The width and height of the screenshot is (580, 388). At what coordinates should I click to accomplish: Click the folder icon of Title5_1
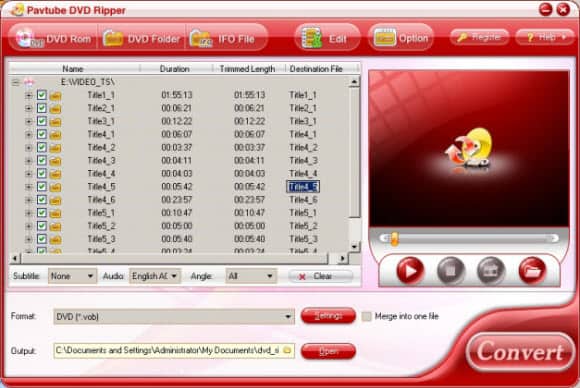click(x=55, y=213)
